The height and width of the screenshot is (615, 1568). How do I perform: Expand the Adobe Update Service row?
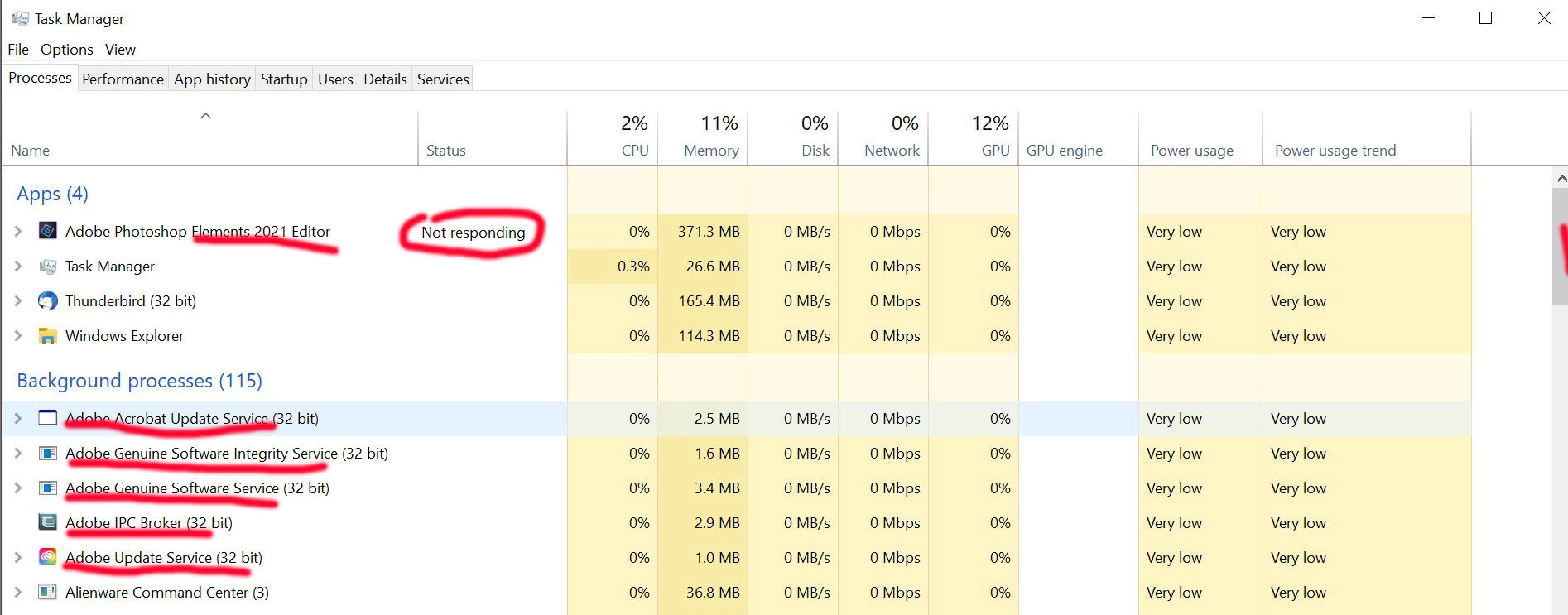(x=18, y=558)
